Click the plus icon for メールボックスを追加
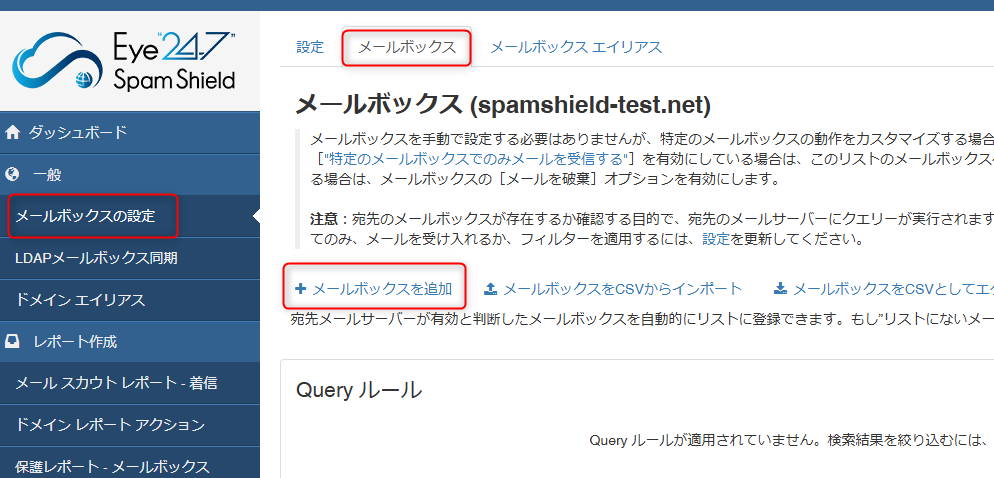 (300, 289)
